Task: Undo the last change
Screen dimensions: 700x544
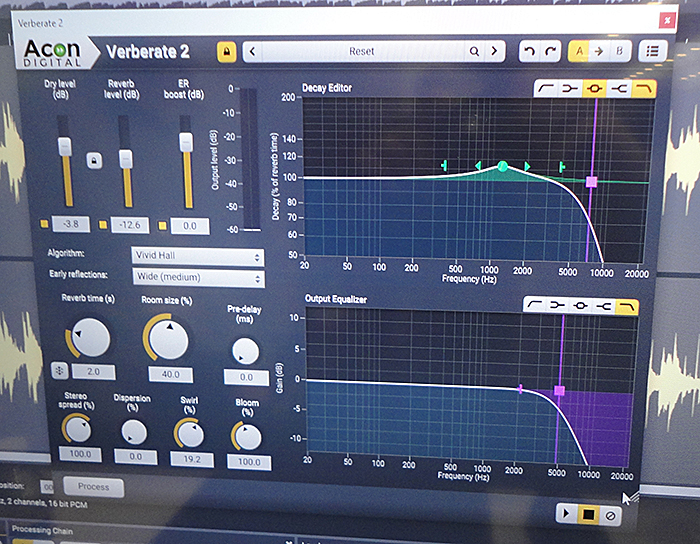Action: [529, 51]
